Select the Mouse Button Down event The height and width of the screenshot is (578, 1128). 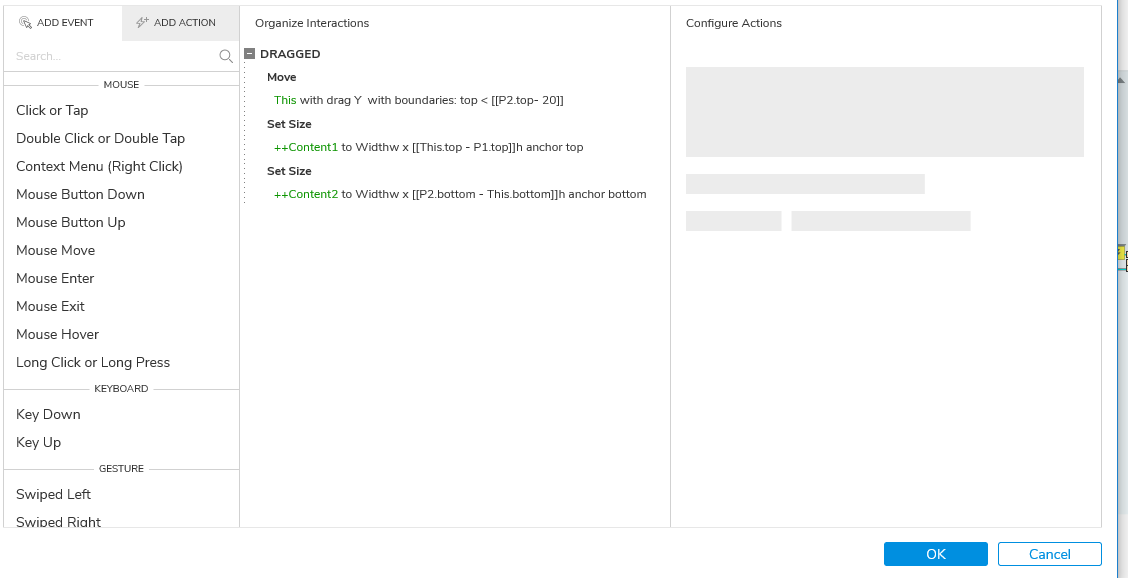[80, 194]
